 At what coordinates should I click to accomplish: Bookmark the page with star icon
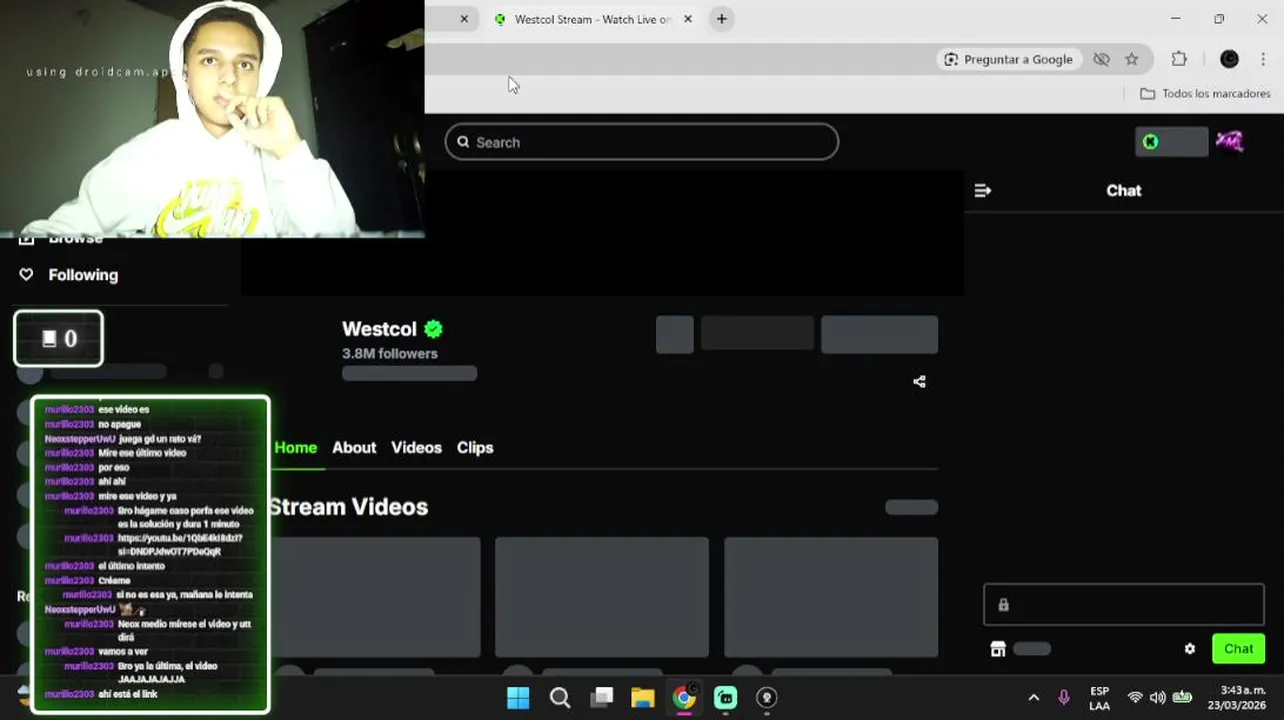point(1131,59)
